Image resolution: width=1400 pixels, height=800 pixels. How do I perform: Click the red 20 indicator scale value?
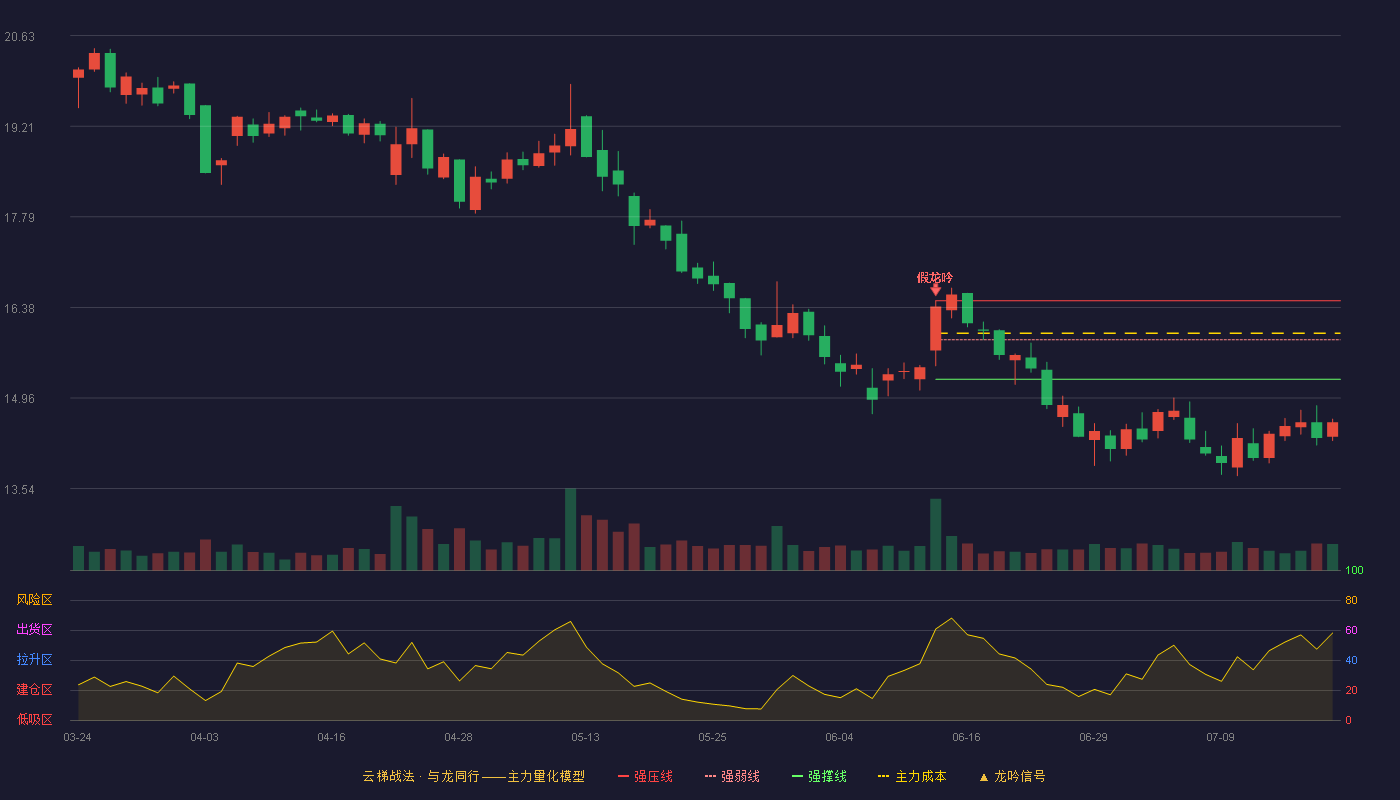coord(1351,690)
